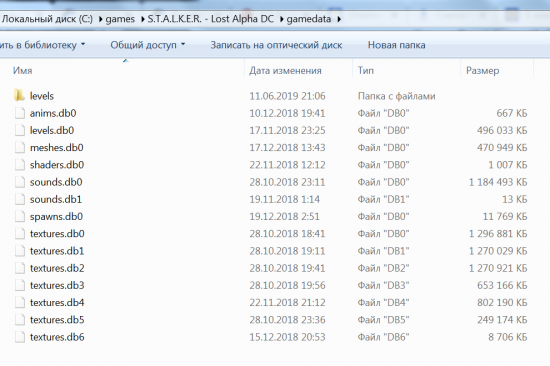Screen dimensions: 550x366
Task: Go to games folder breadcrumb
Action: (120, 19)
